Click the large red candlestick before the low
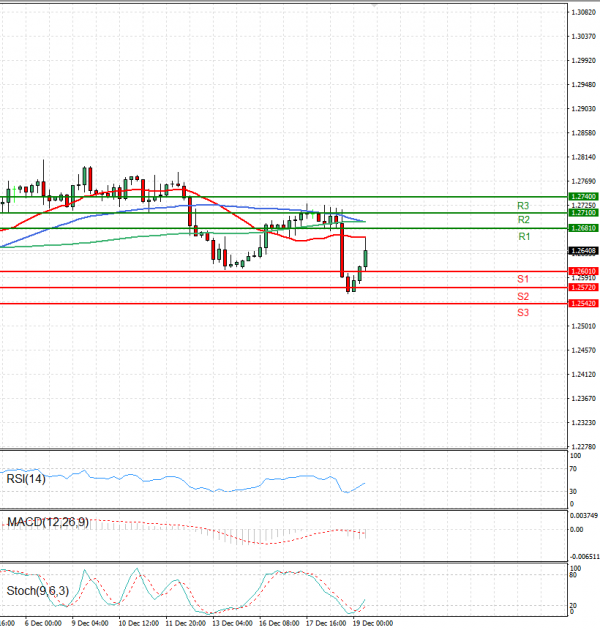 [342, 250]
